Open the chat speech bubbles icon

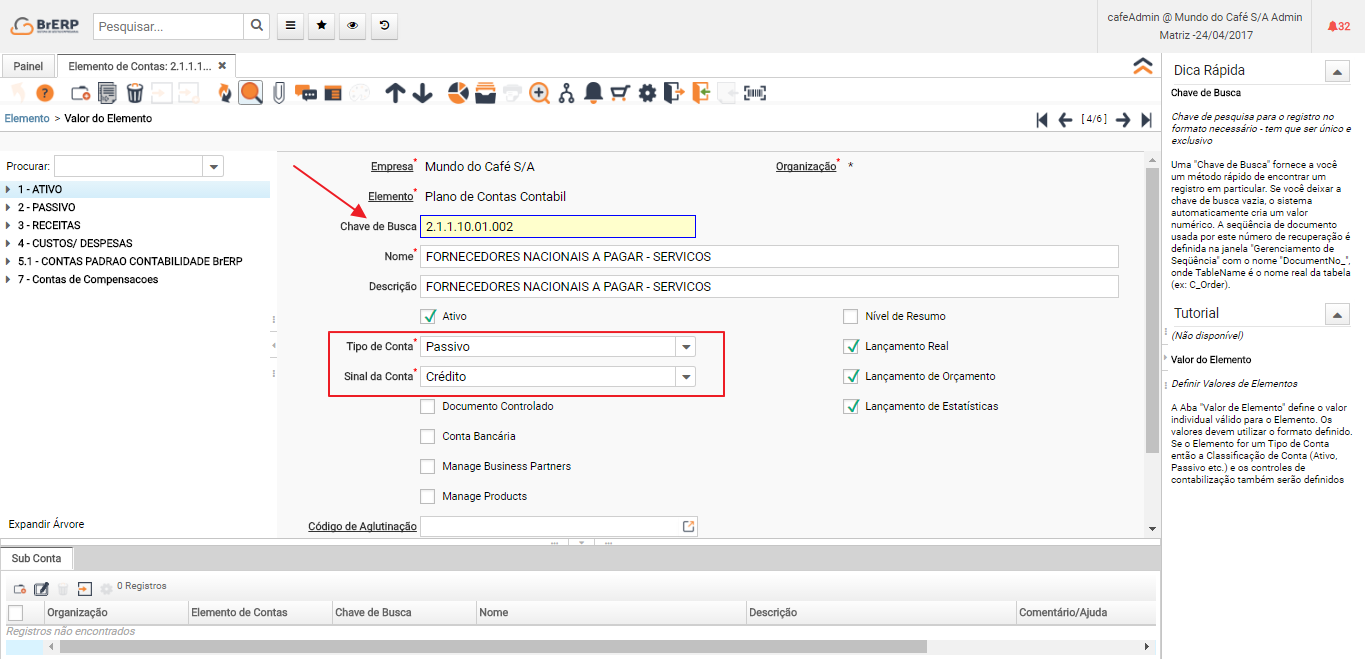click(306, 93)
